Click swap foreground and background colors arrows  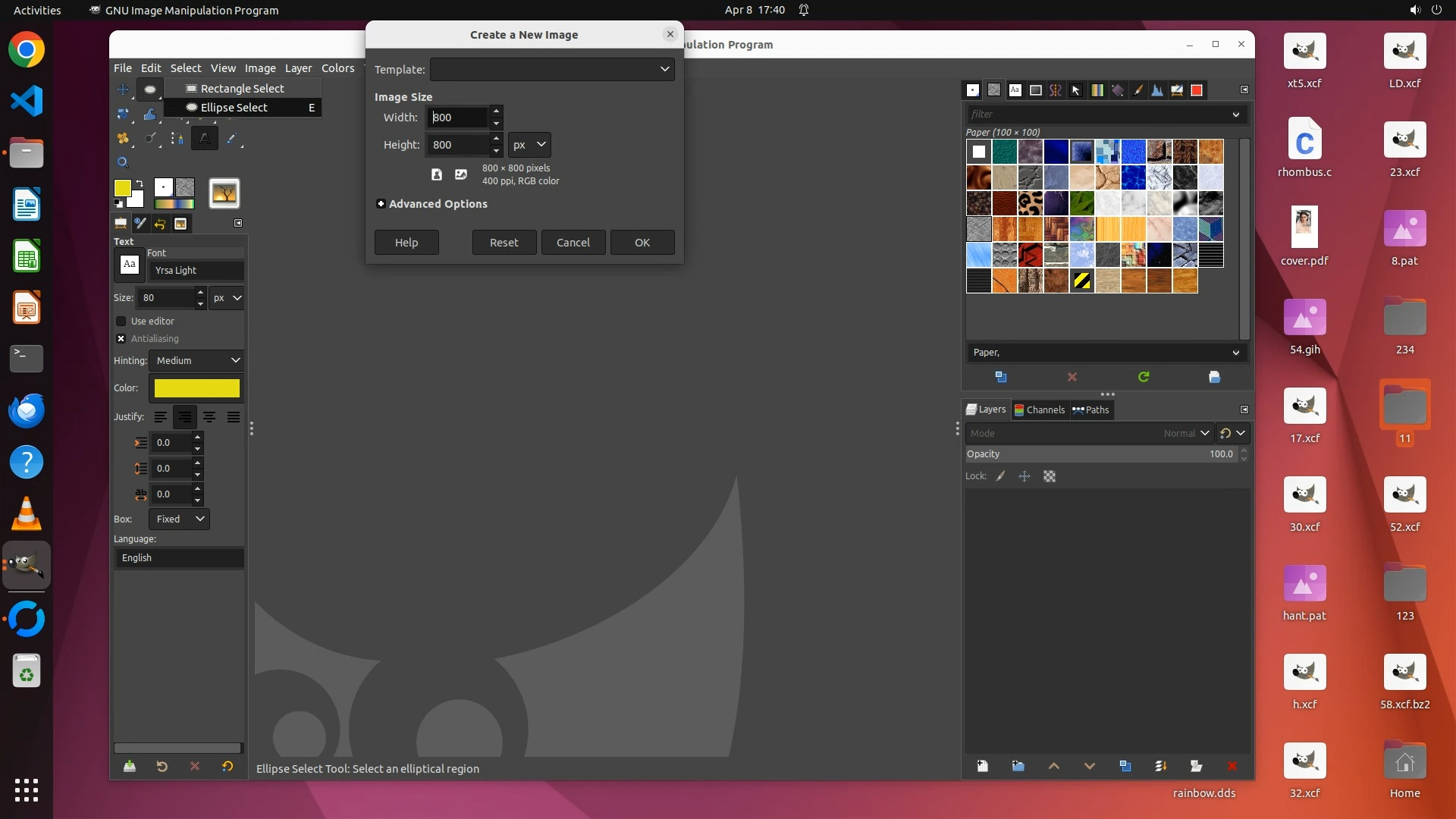tap(140, 183)
